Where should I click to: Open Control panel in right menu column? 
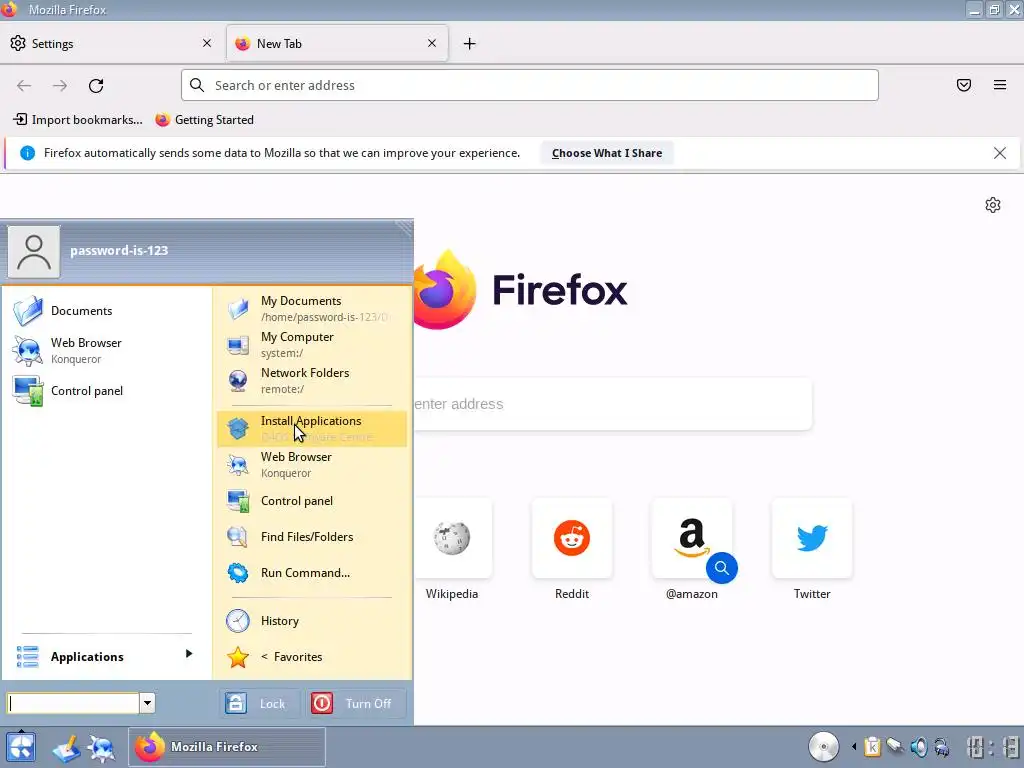(x=312, y=501)
